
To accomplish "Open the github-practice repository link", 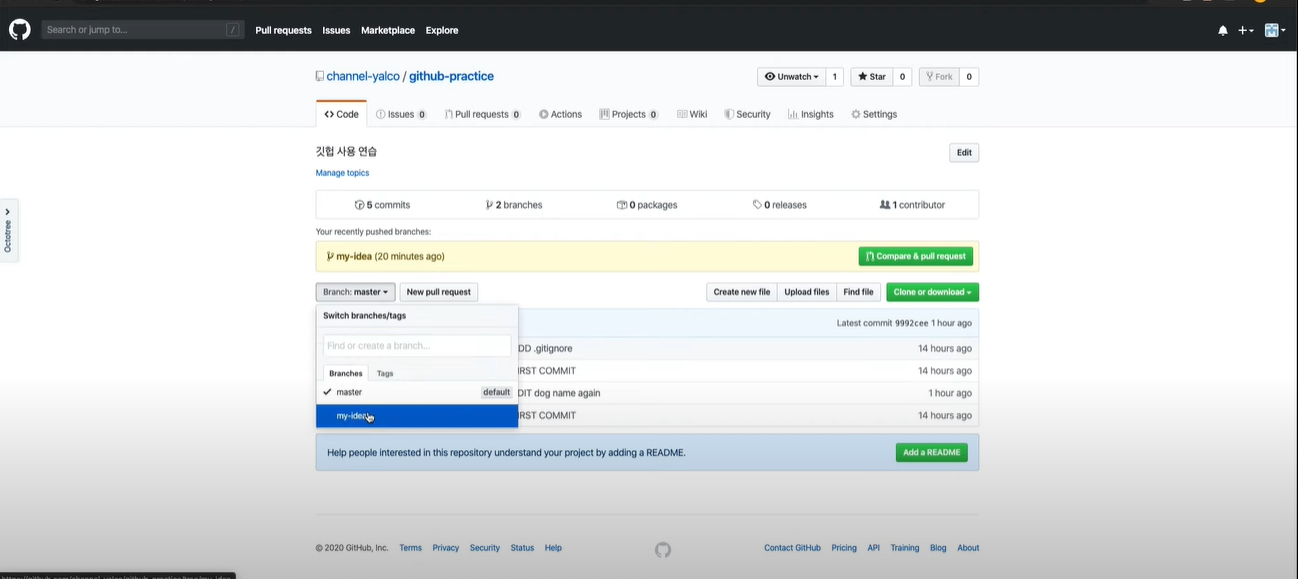I will [451, 76].
